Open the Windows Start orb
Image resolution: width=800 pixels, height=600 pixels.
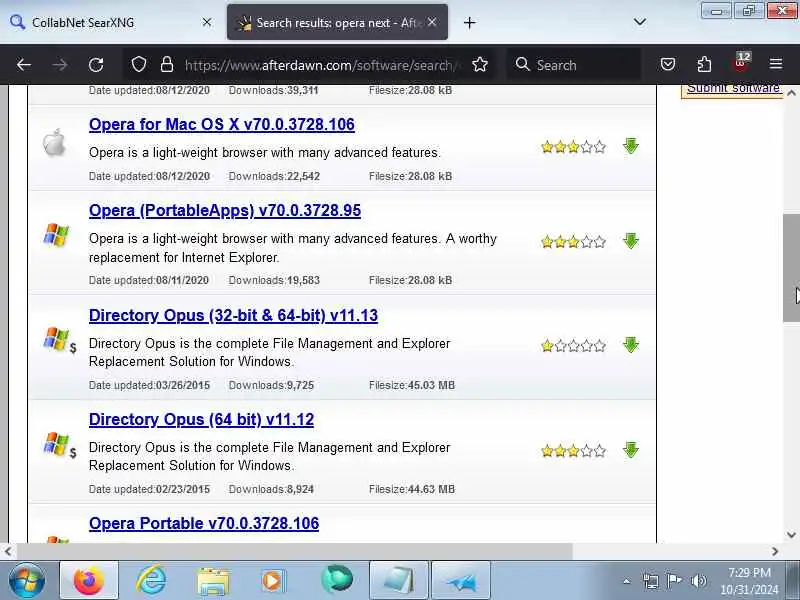(27, 580)
